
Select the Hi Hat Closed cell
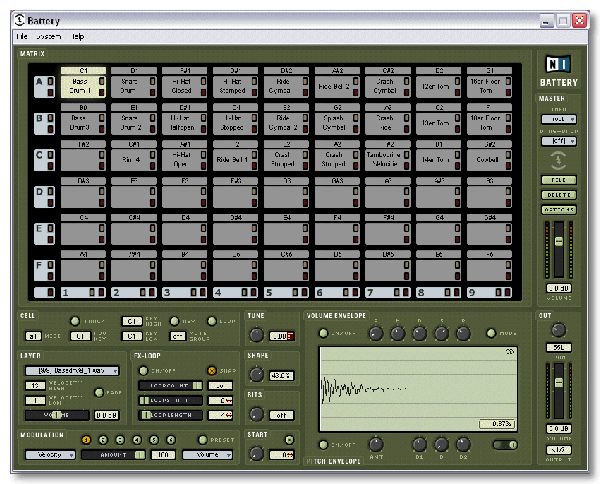(x=184, y=86)
